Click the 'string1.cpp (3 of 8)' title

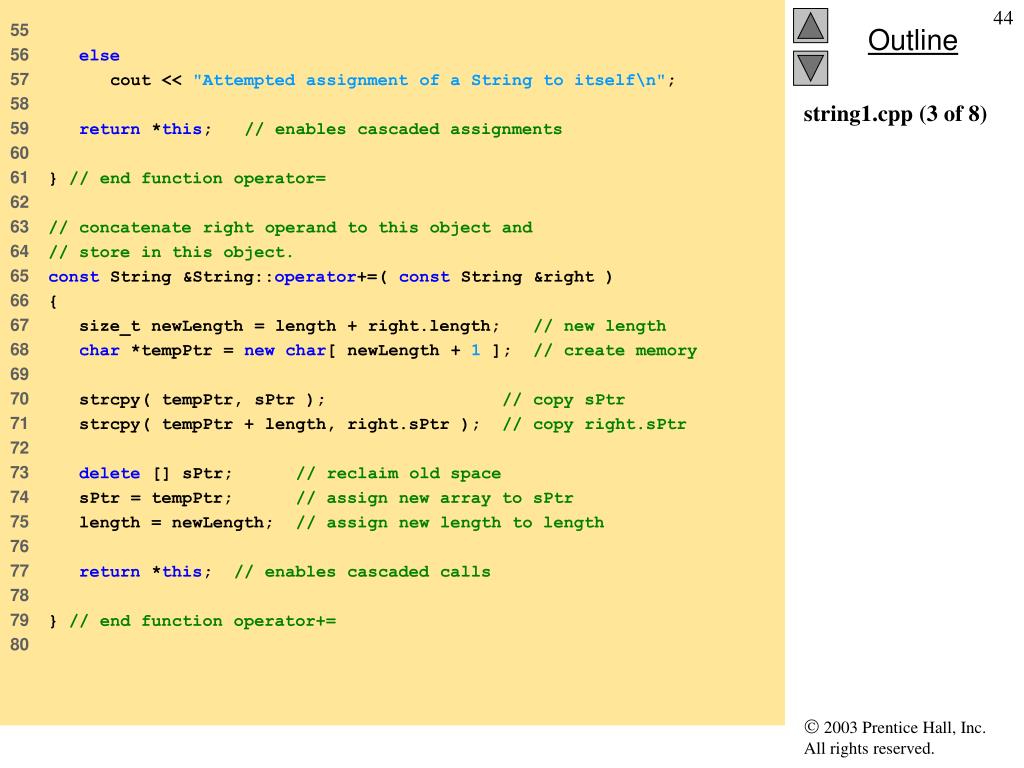coord(895,114)
